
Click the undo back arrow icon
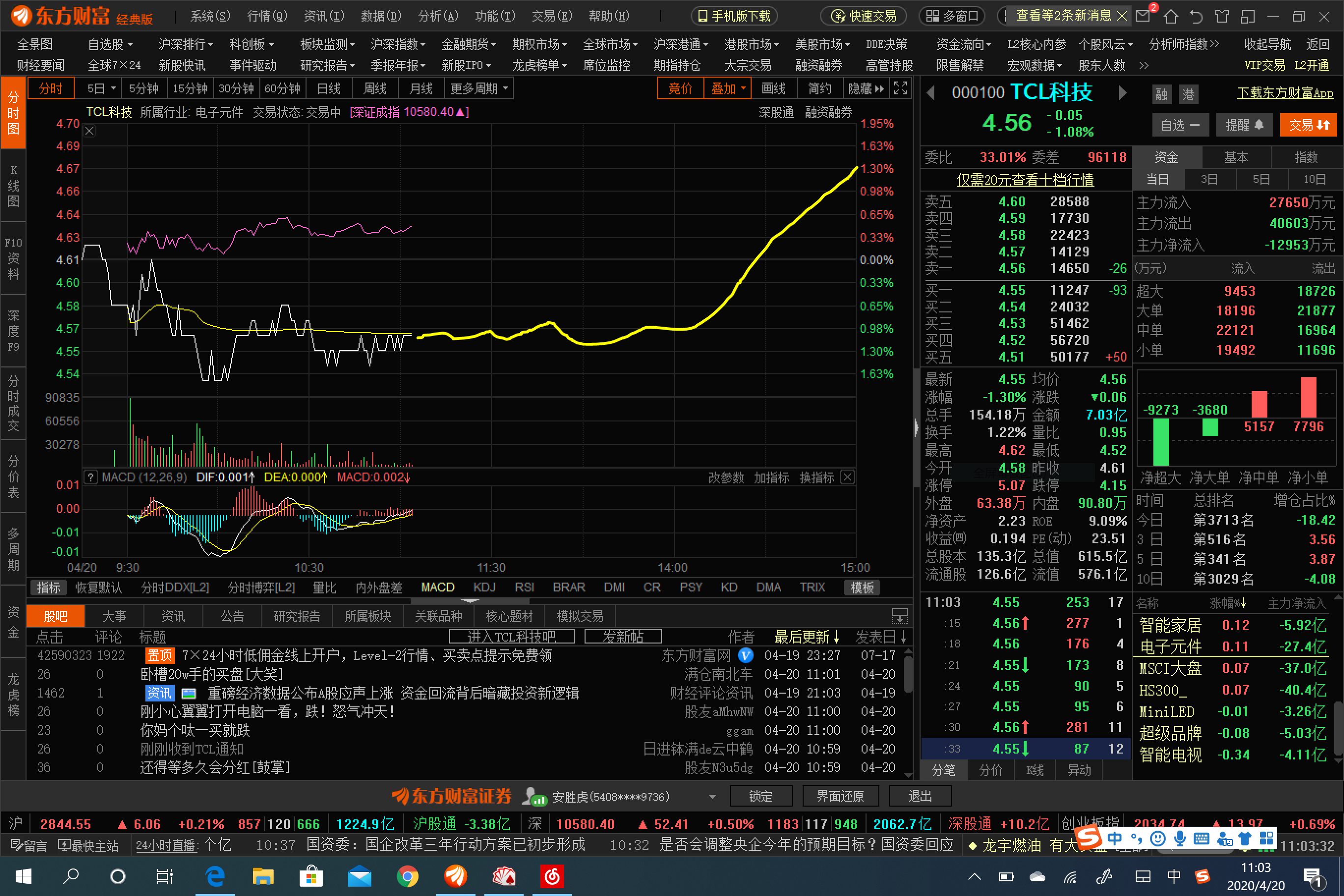point(1196,16)
